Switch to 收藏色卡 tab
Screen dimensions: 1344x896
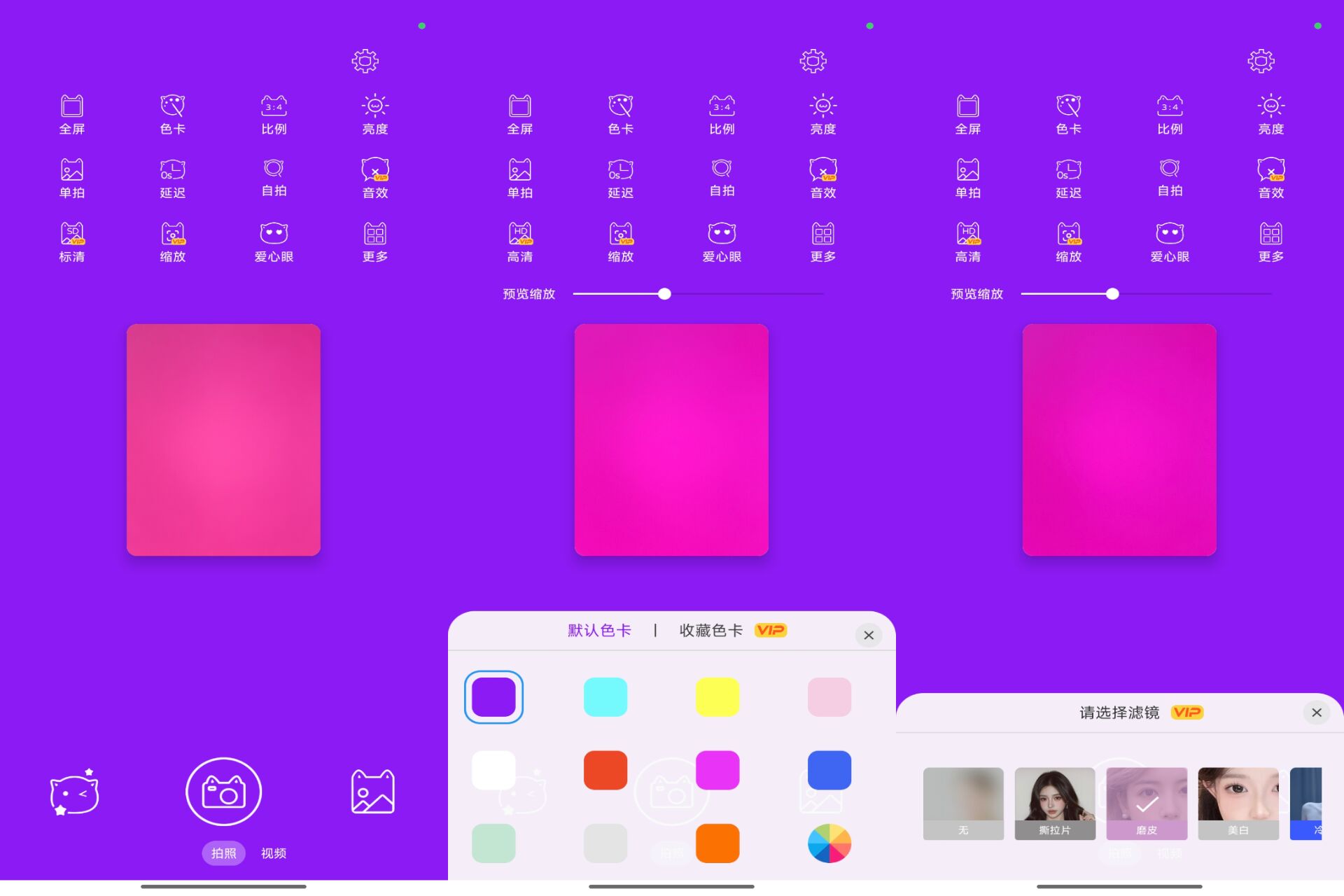[x=711, y=631]
